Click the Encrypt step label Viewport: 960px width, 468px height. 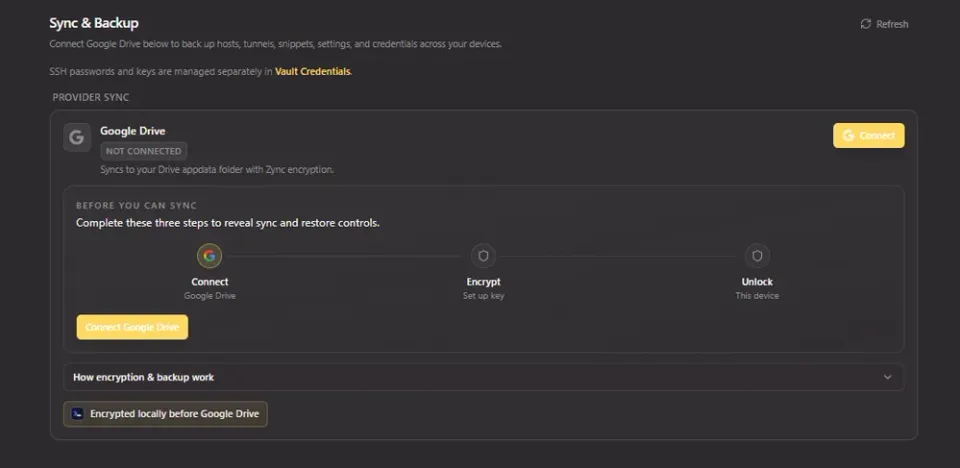(483, 282)
